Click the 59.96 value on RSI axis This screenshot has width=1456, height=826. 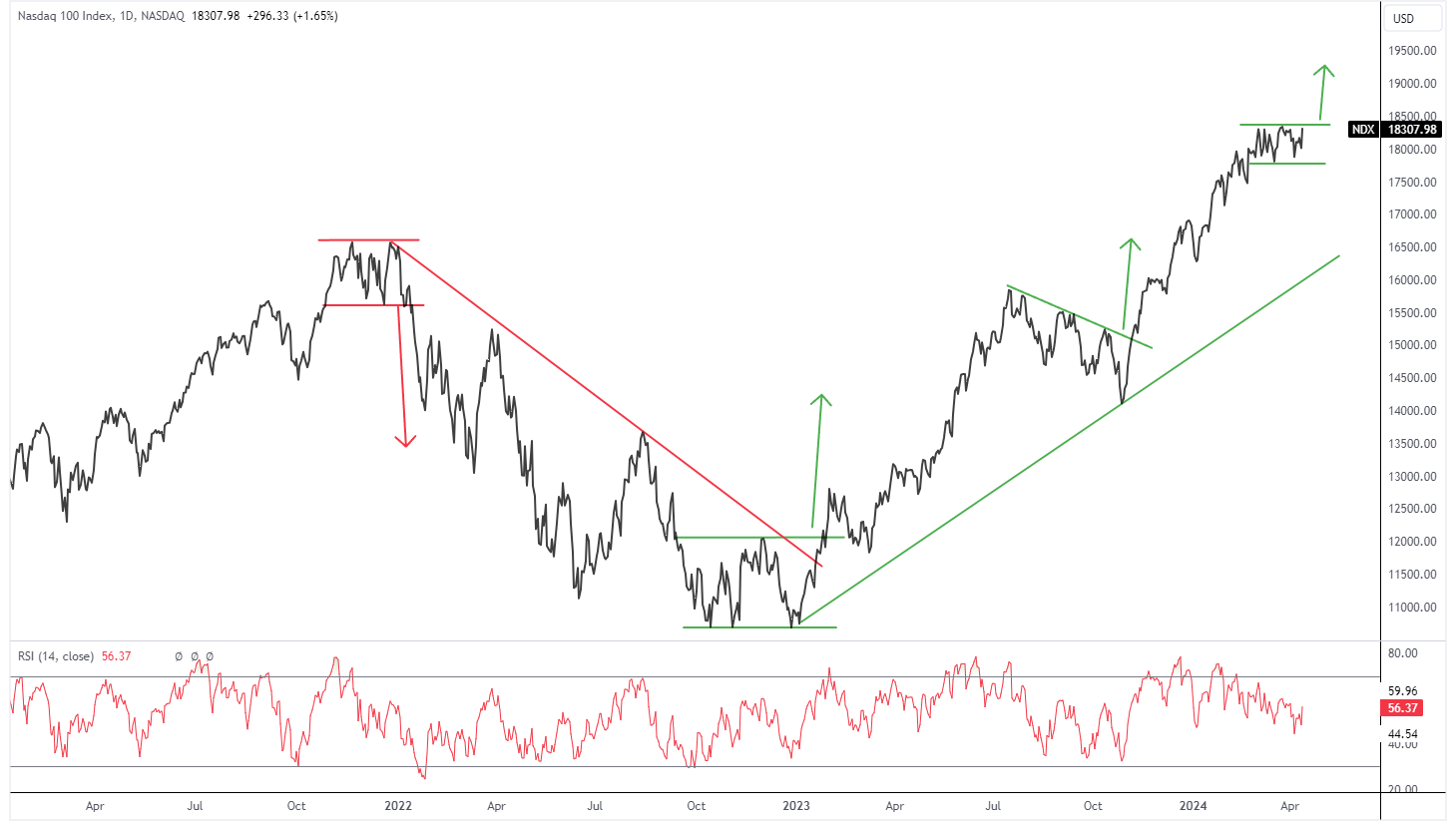point(1402,691)
